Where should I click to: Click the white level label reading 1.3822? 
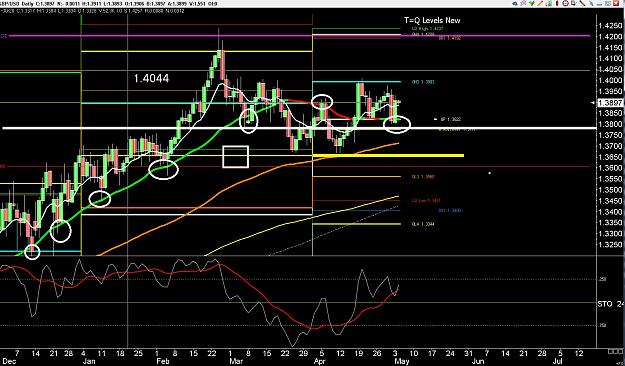pyautogui.click(x=450, y=119)
